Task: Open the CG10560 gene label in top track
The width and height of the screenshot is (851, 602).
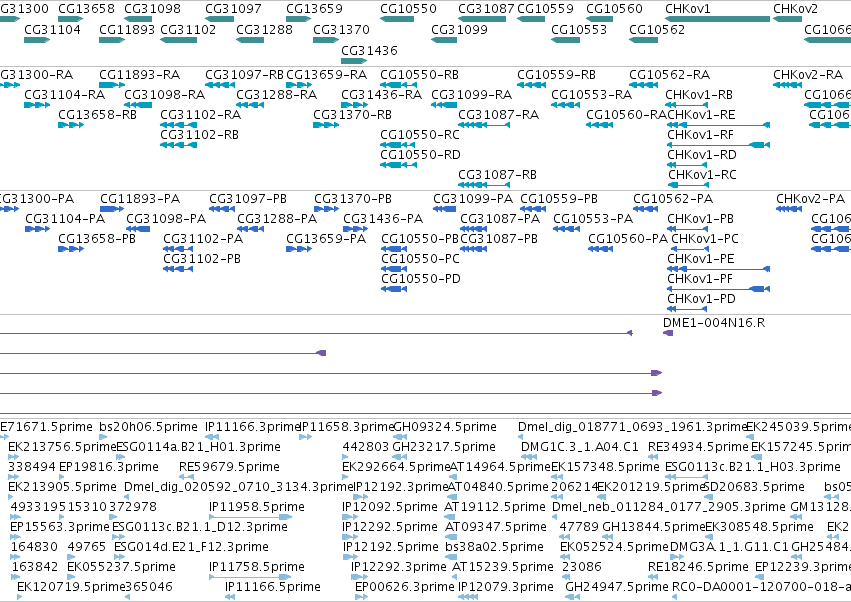Action: tap(614, 9)
